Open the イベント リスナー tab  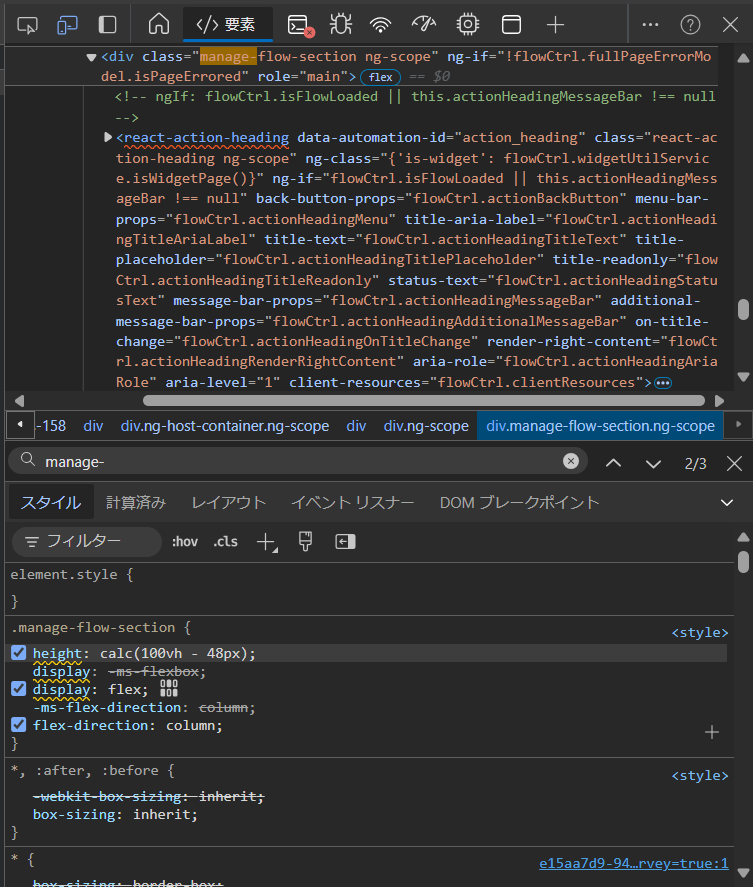coord(354,502)
